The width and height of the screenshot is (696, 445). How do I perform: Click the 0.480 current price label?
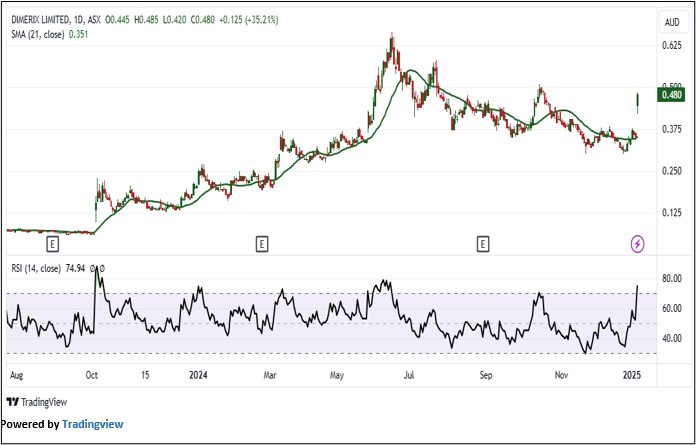671,95
